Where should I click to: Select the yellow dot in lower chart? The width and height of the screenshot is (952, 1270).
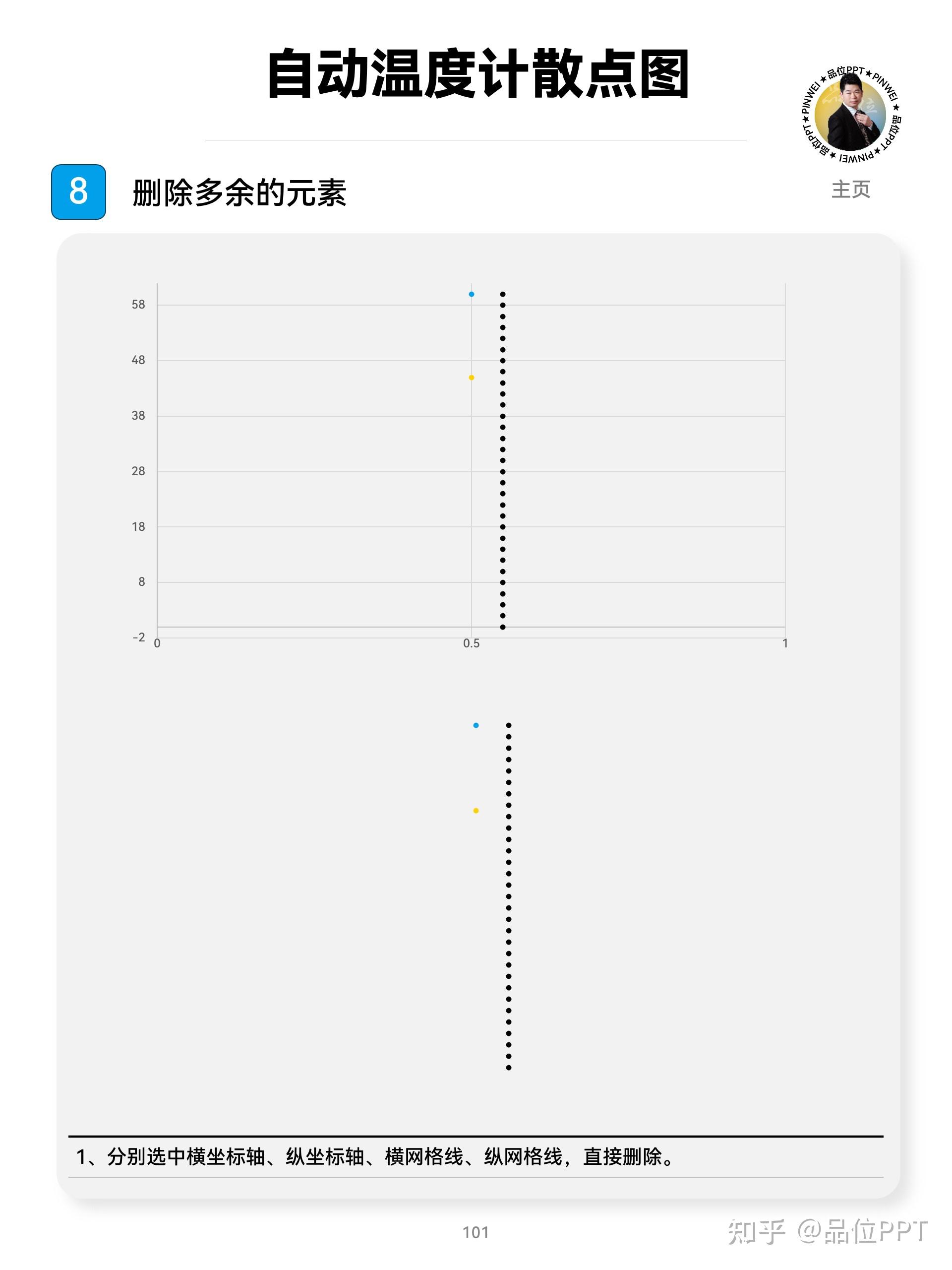pyautogui.click(x=476, y=811)
